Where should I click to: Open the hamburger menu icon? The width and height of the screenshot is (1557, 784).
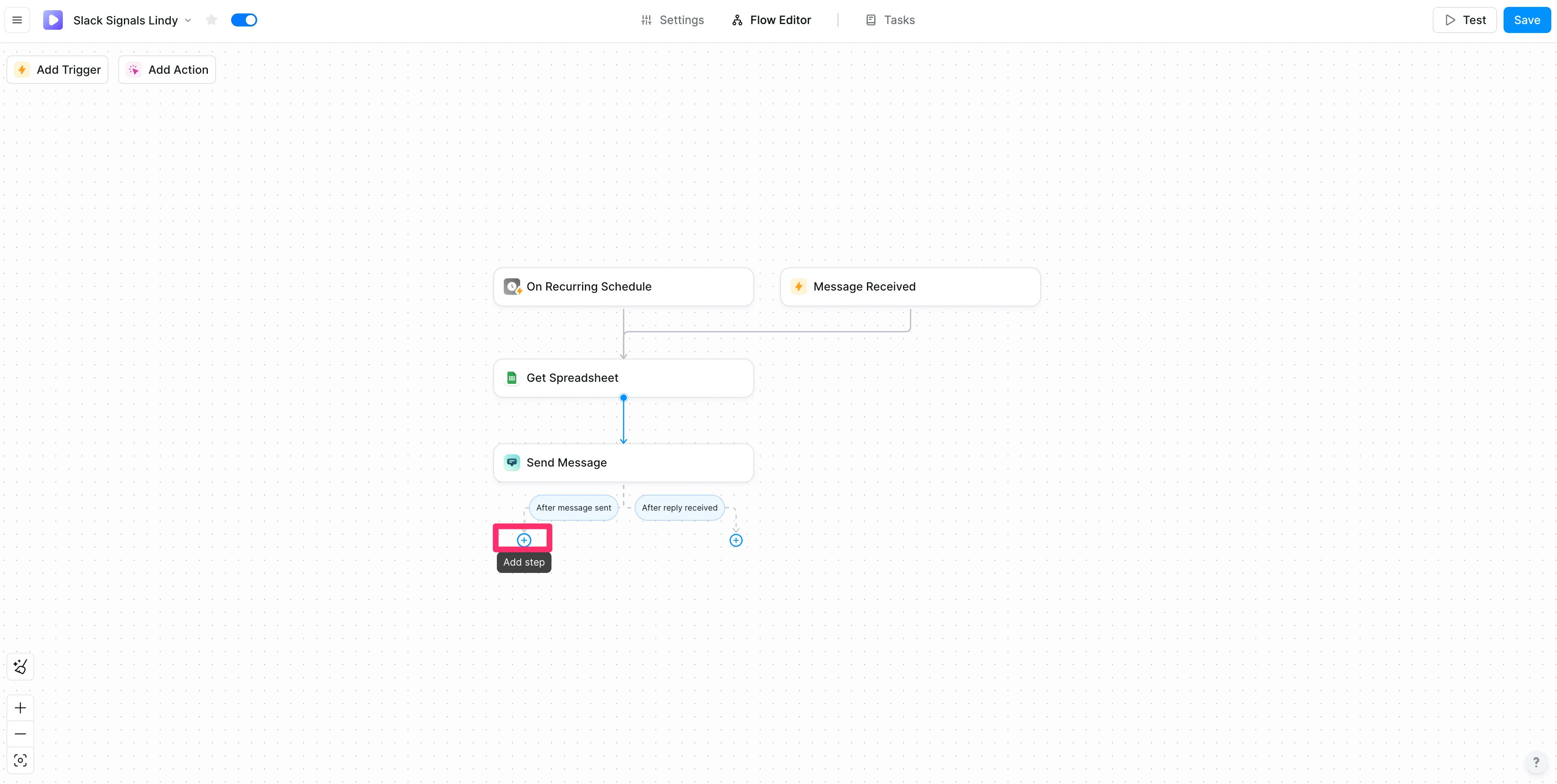point(17,20)
